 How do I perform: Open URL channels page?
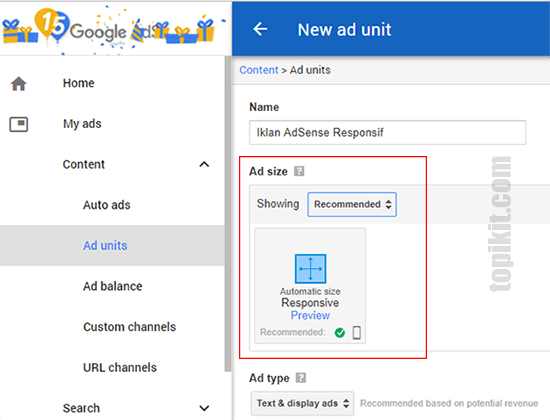coord(120,368)
